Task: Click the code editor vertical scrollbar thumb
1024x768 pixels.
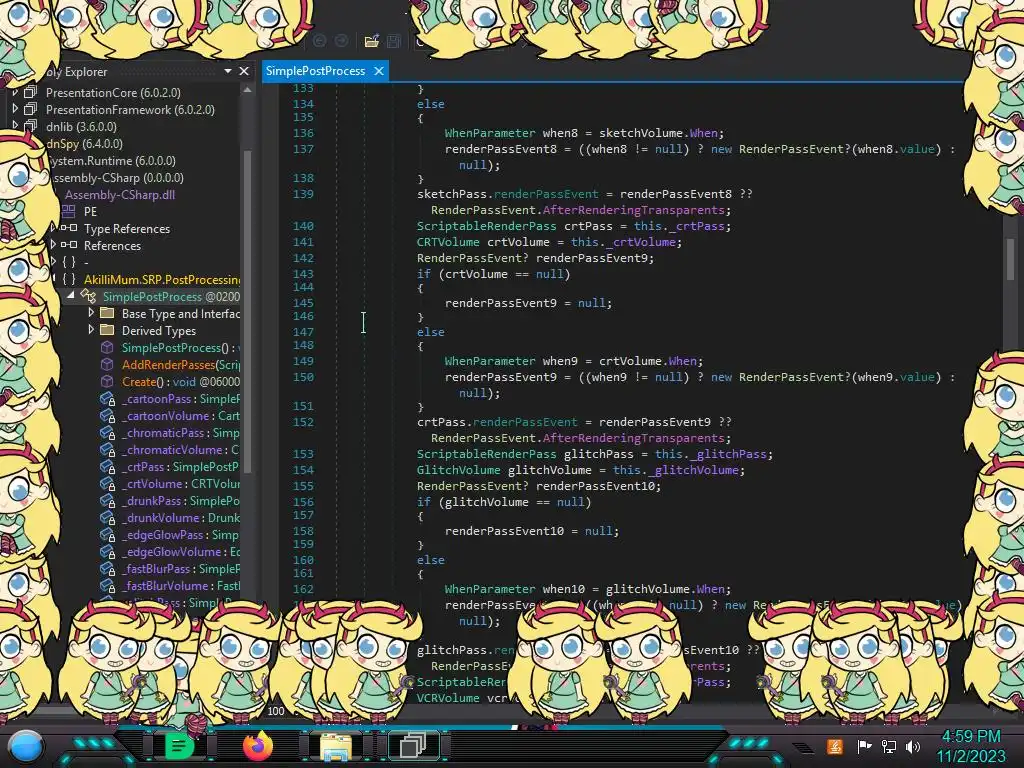Action: pyautogui.click(x=1010, y=259)
